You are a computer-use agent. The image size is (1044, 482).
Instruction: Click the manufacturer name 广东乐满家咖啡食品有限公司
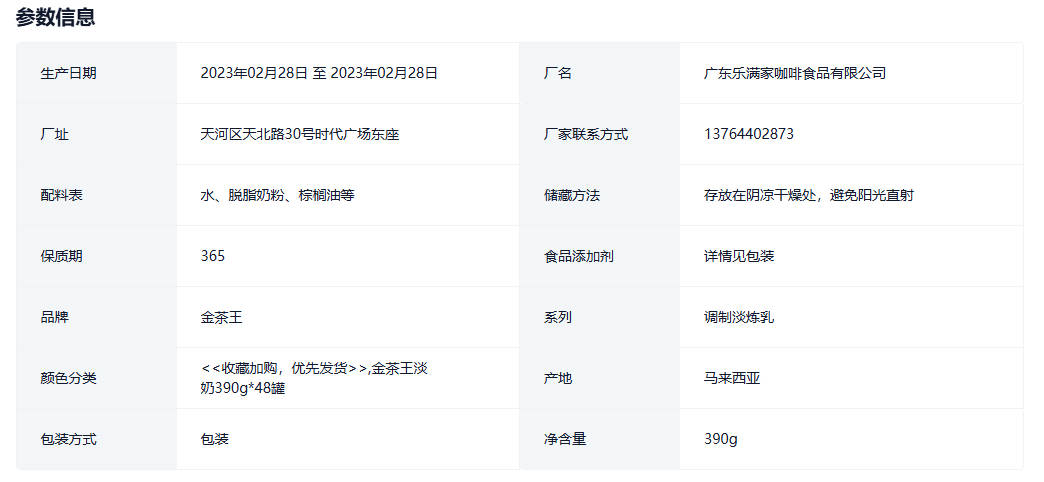click(x=794, y=73)
